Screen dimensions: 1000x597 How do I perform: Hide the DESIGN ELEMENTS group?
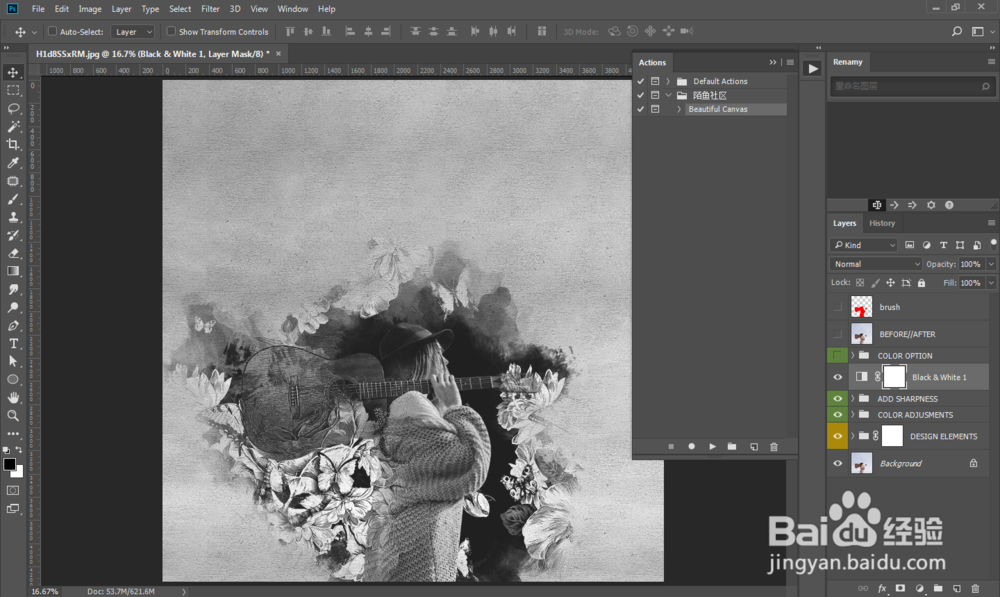click(837, 436)
